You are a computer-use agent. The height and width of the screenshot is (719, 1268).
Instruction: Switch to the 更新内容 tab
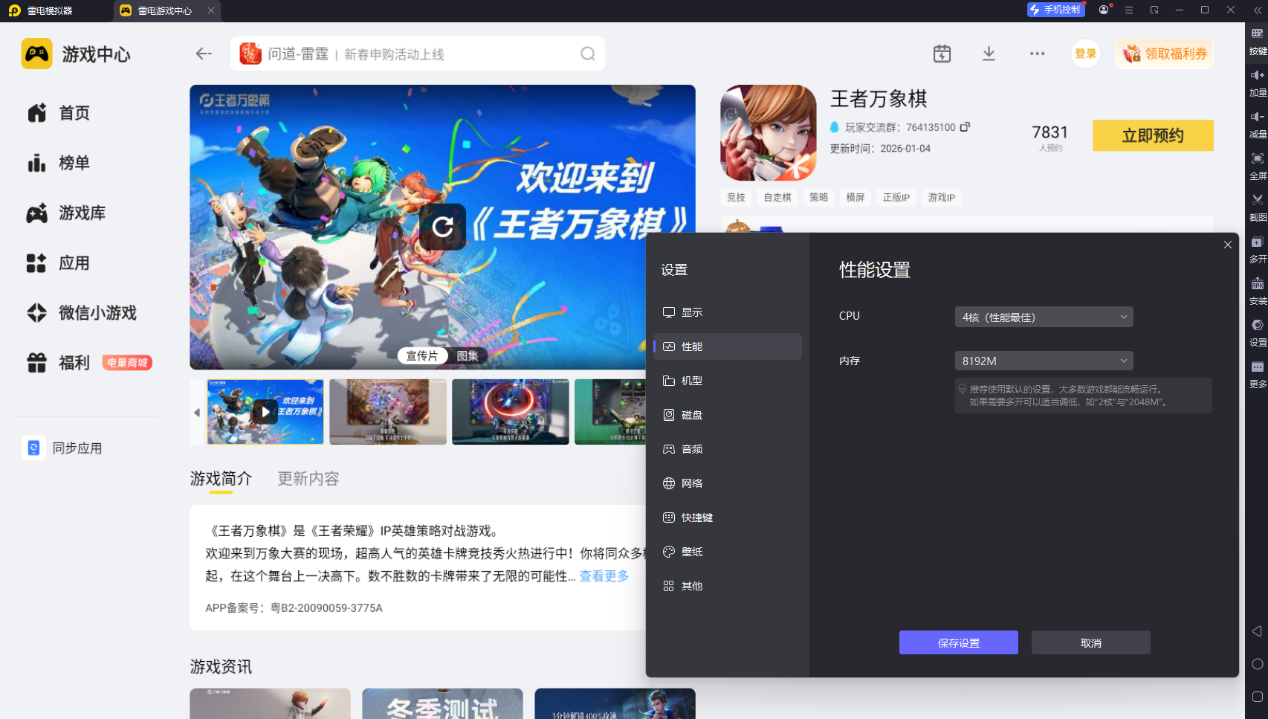coord(308,479)
